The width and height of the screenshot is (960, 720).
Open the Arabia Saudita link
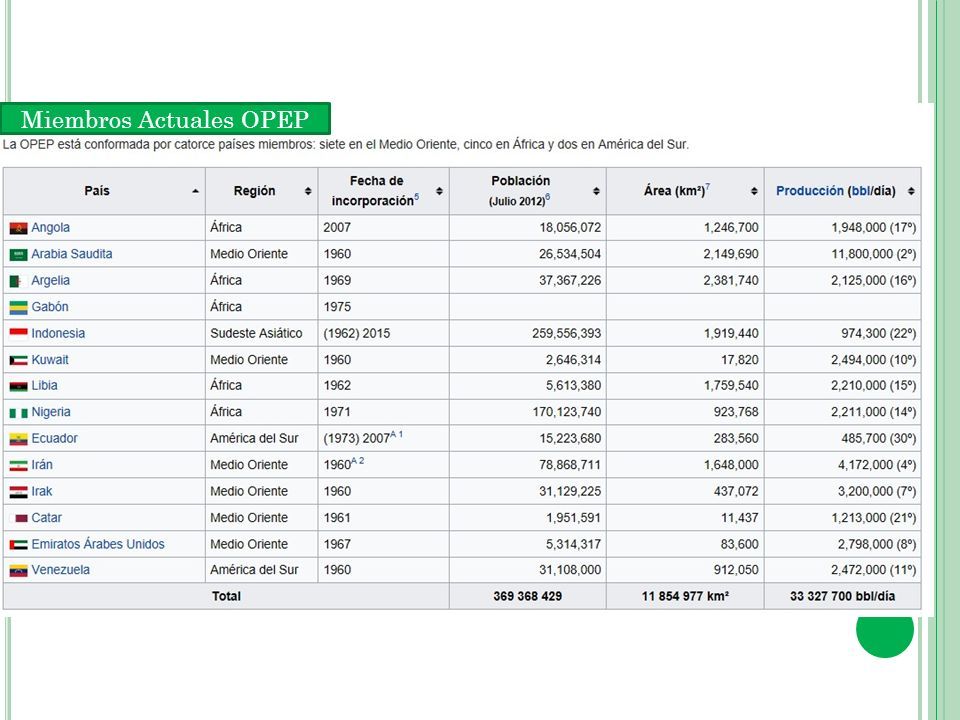pos(72,254)
